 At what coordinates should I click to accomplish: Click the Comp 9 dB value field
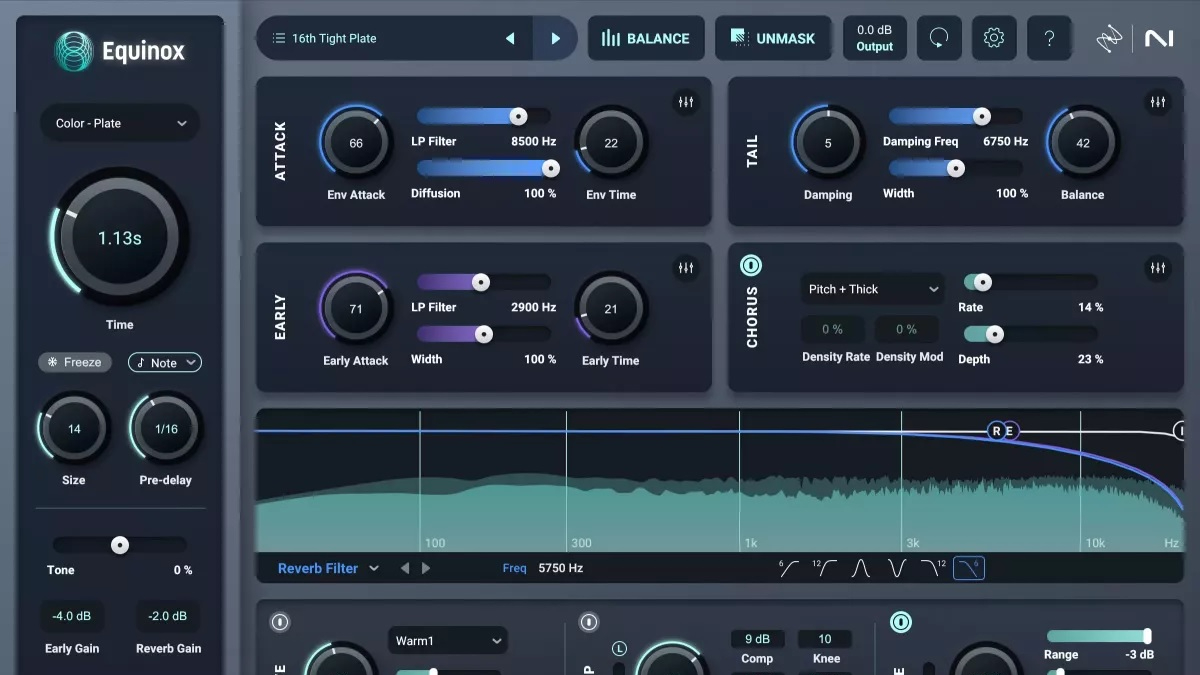(757, 639)
